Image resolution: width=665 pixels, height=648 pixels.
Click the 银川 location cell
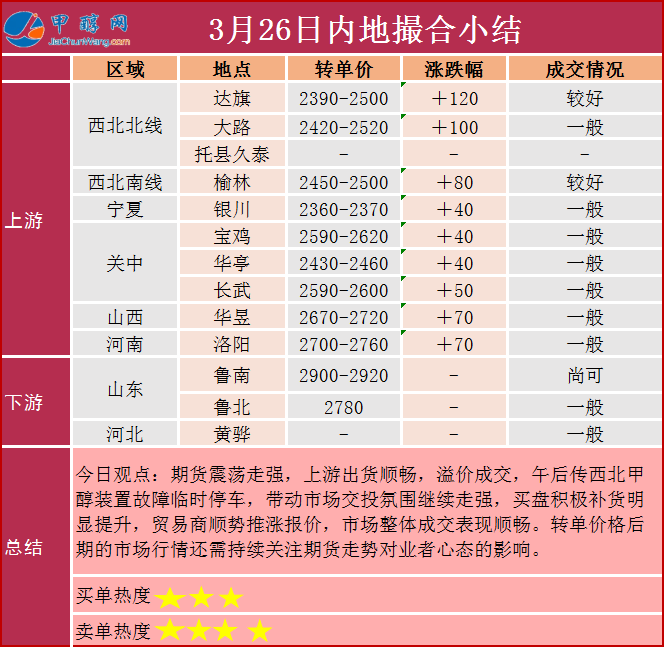click(x=232, y=209)
